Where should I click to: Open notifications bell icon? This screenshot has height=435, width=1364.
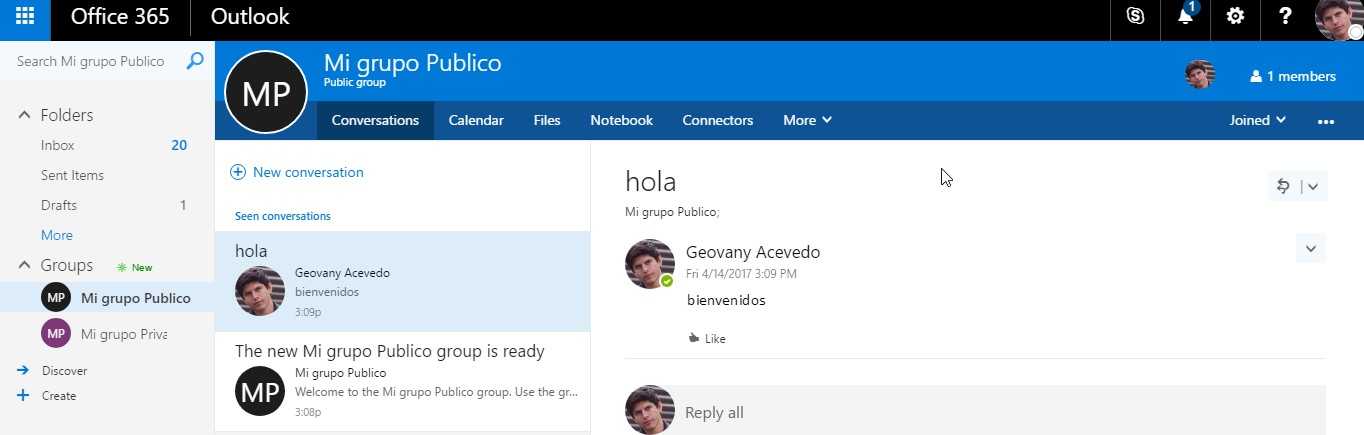[1186, 16]
